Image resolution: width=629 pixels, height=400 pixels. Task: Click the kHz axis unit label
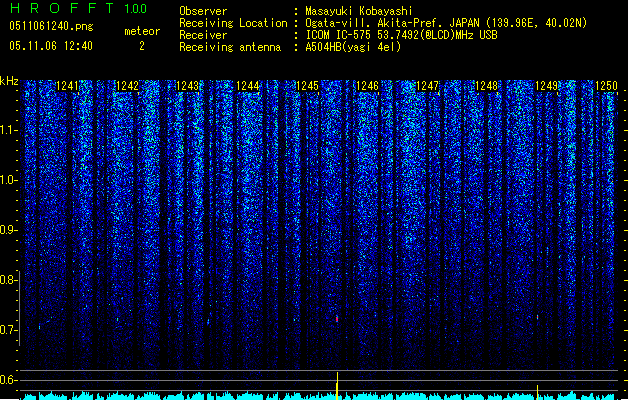9,81
